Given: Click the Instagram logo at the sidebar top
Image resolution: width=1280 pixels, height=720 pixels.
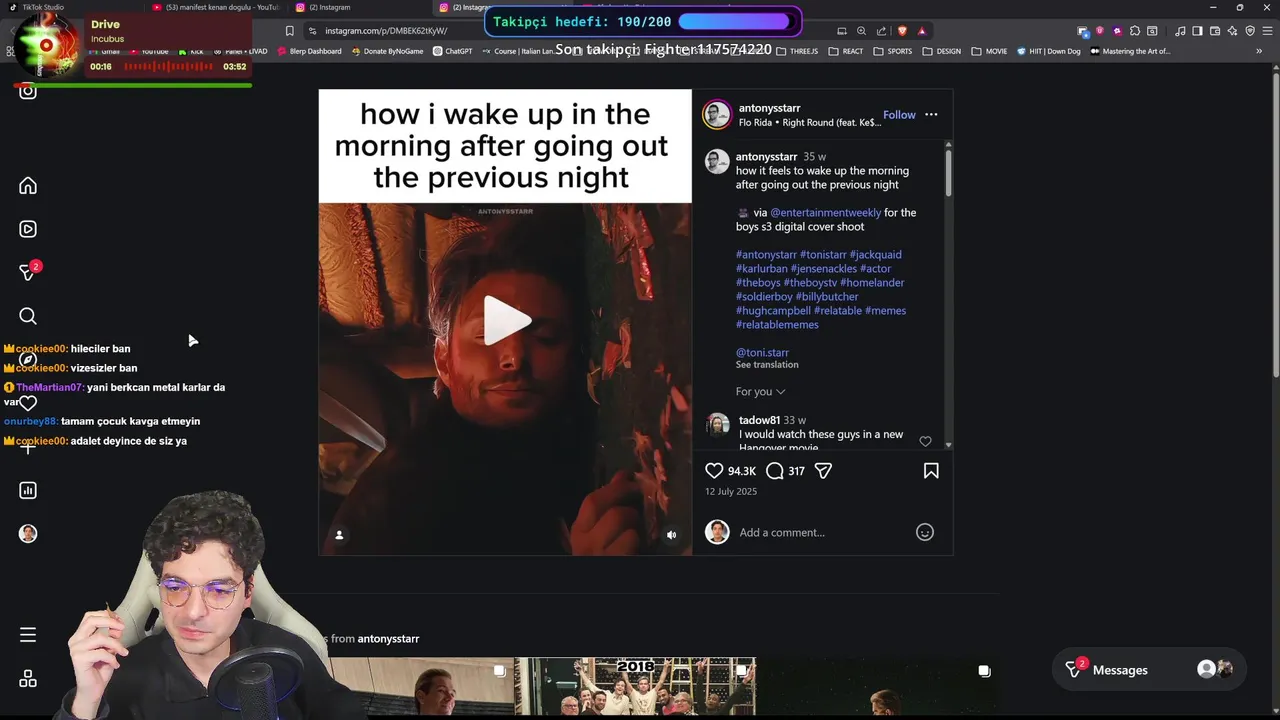Looking at the screenshot, I should coord(28,91).
